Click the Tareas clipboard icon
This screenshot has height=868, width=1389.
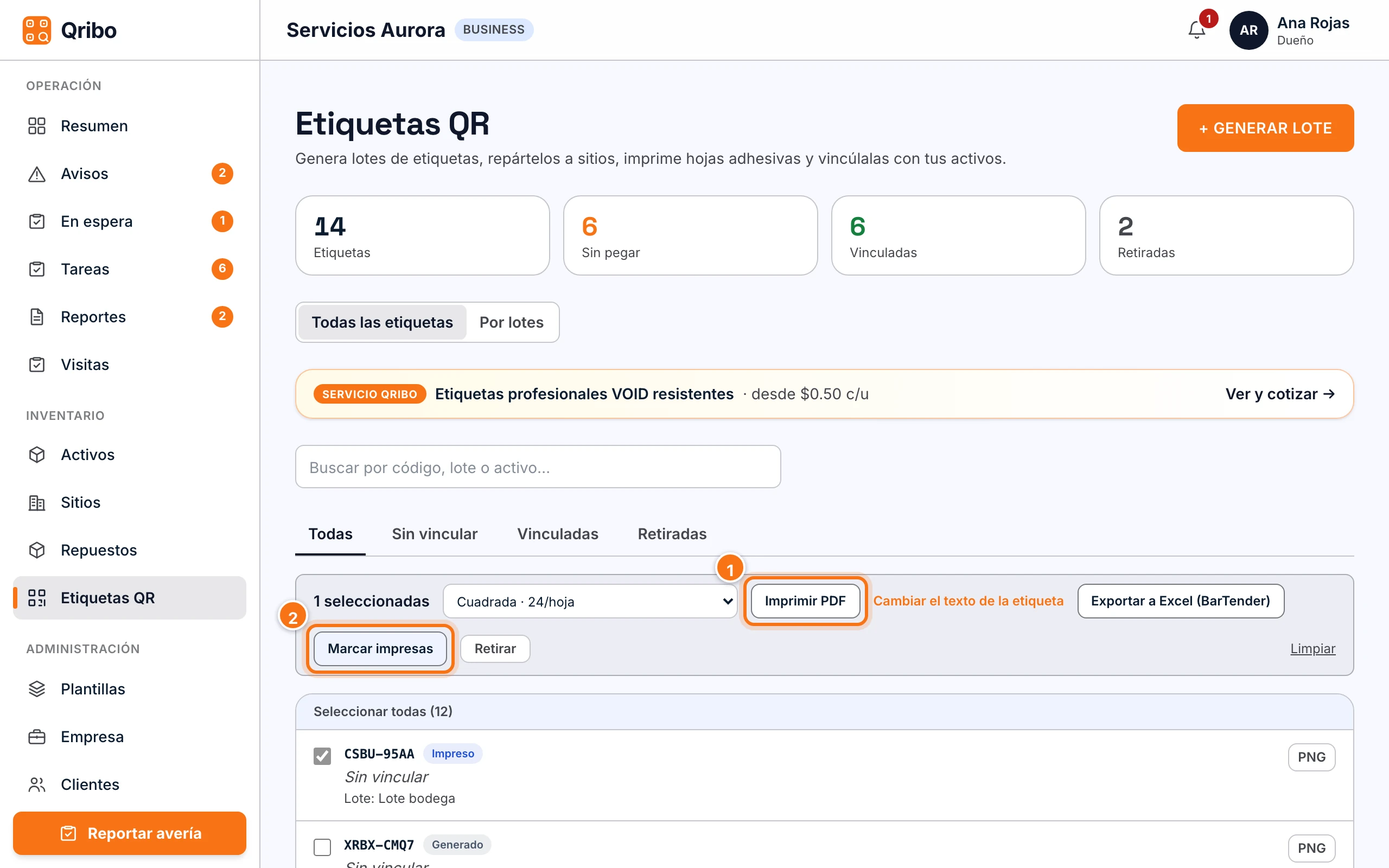pos(37,269)
